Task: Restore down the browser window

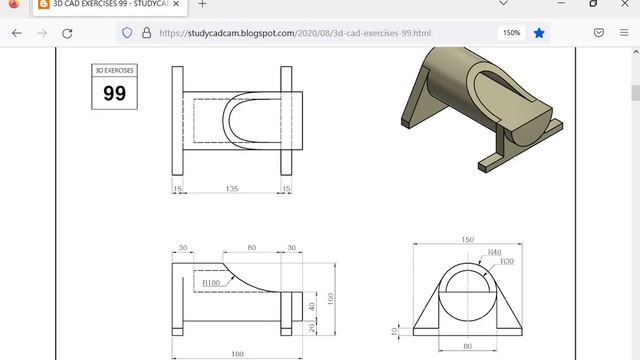Action: 593,3
